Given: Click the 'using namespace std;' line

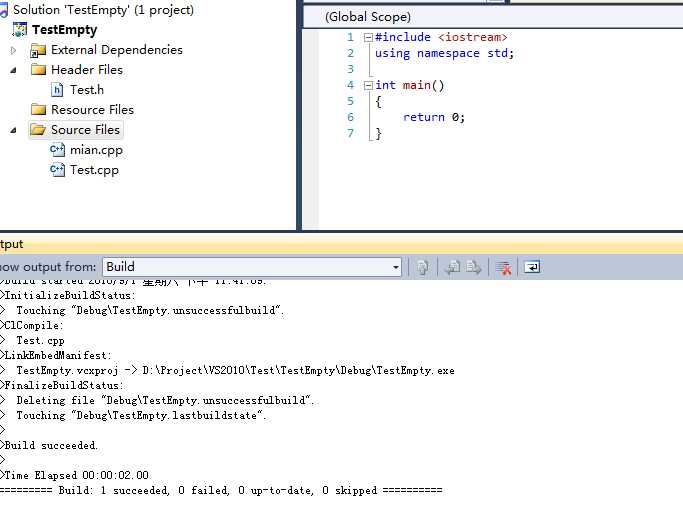Looking at the screenshot, I should (x=444, y=53).
